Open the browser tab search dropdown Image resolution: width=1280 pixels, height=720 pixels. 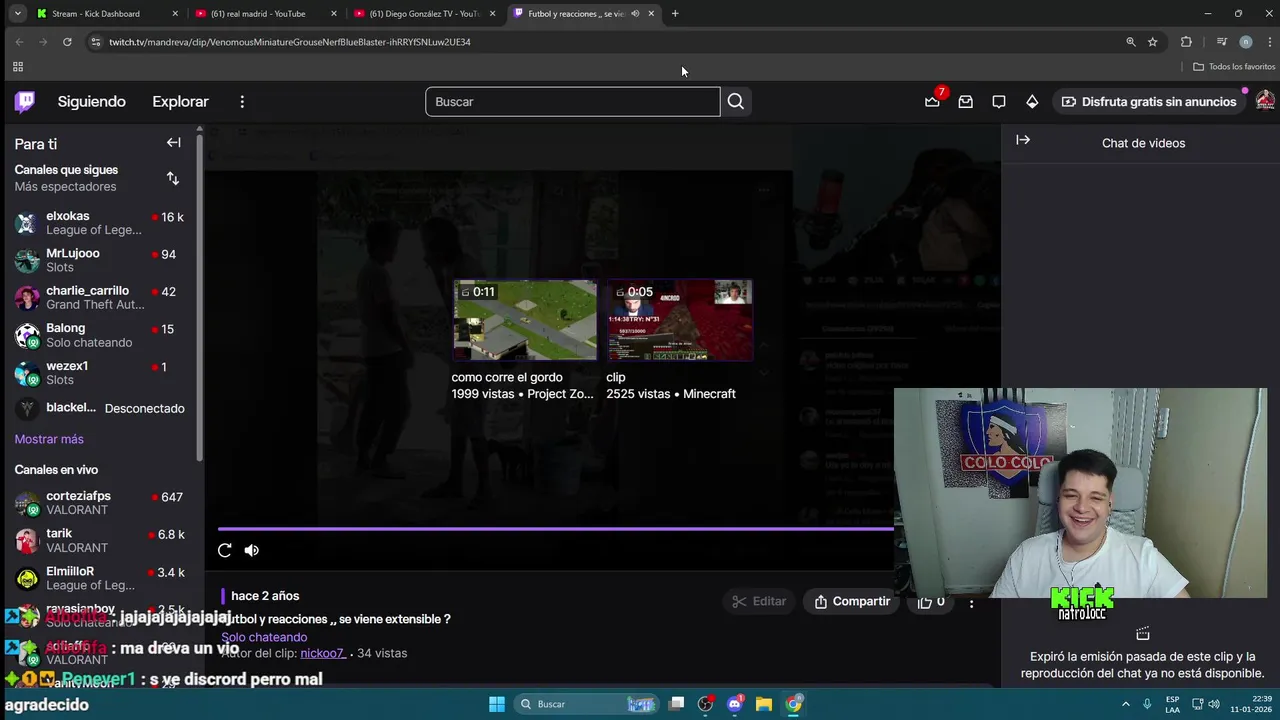(17, 13)
